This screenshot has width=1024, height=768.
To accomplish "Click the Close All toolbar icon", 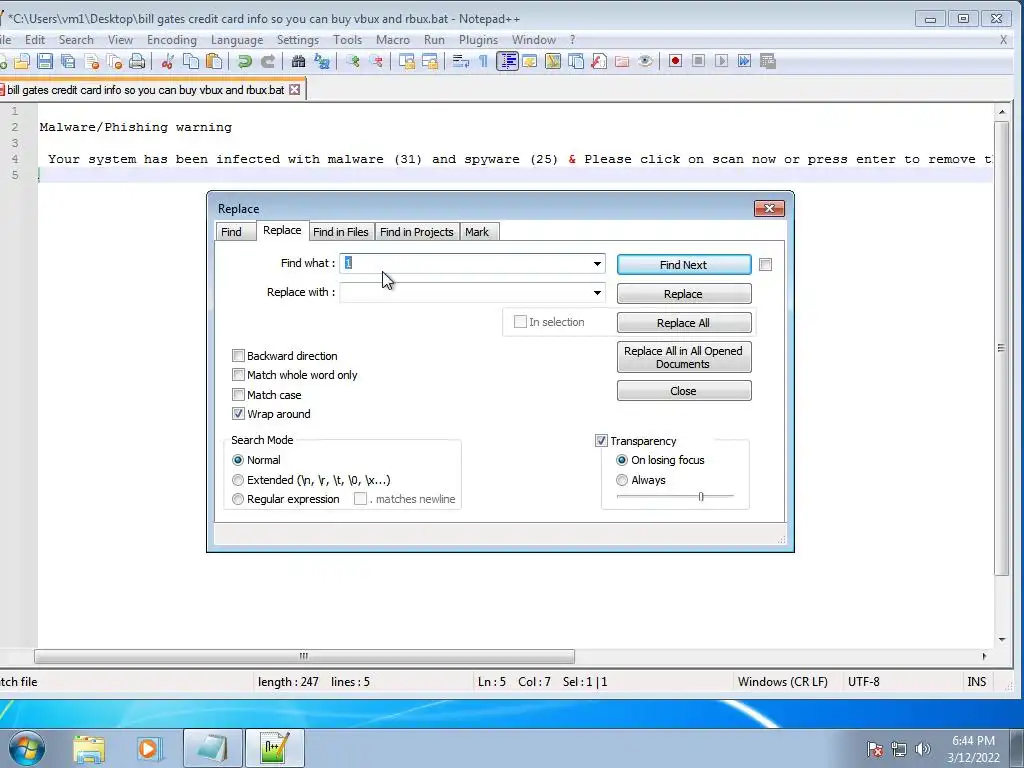I will tap(114, 61).
